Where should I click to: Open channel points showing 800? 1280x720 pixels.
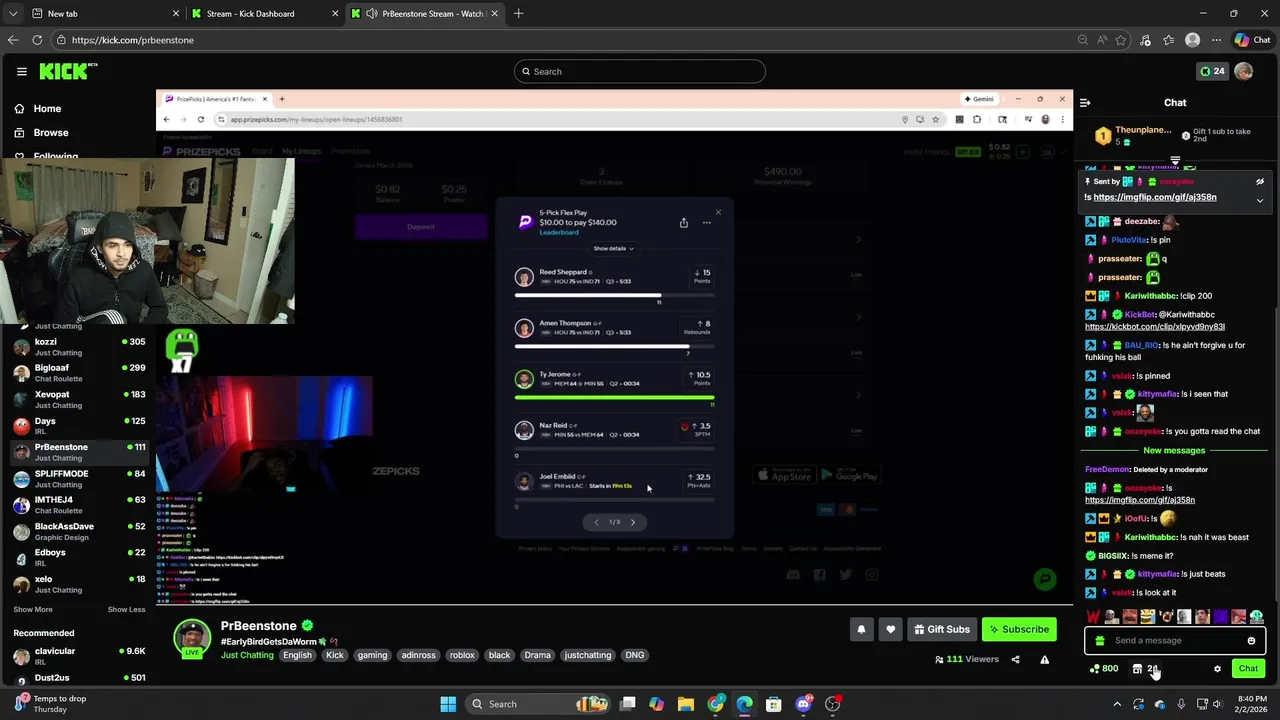point(1104,669)
